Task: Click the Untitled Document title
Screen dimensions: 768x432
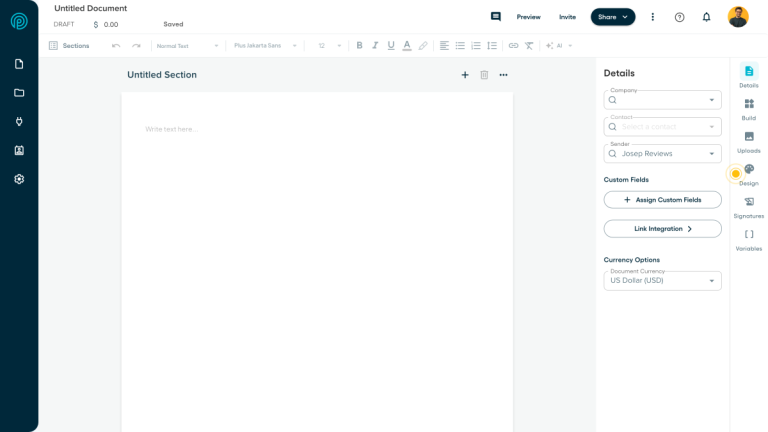Action: [x=90, y=8]
